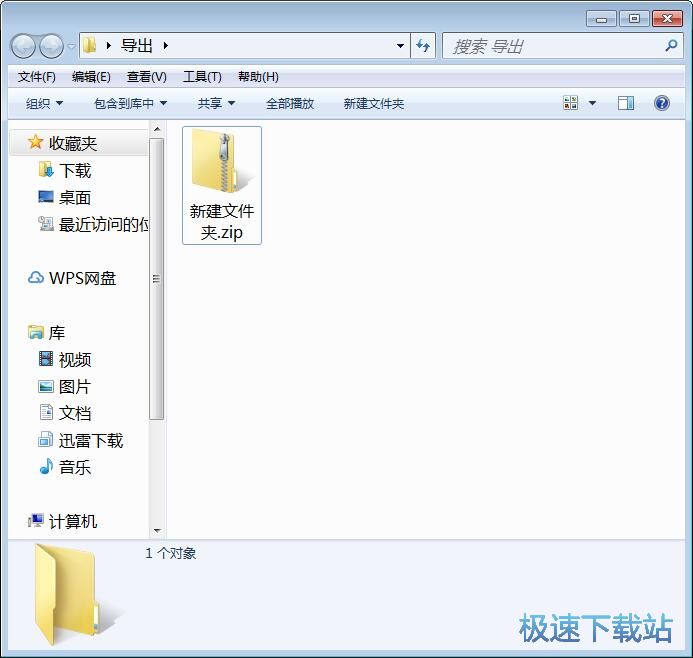Open the 编辑(E) menu
The image size is (693, 658).
pos(91,77)
